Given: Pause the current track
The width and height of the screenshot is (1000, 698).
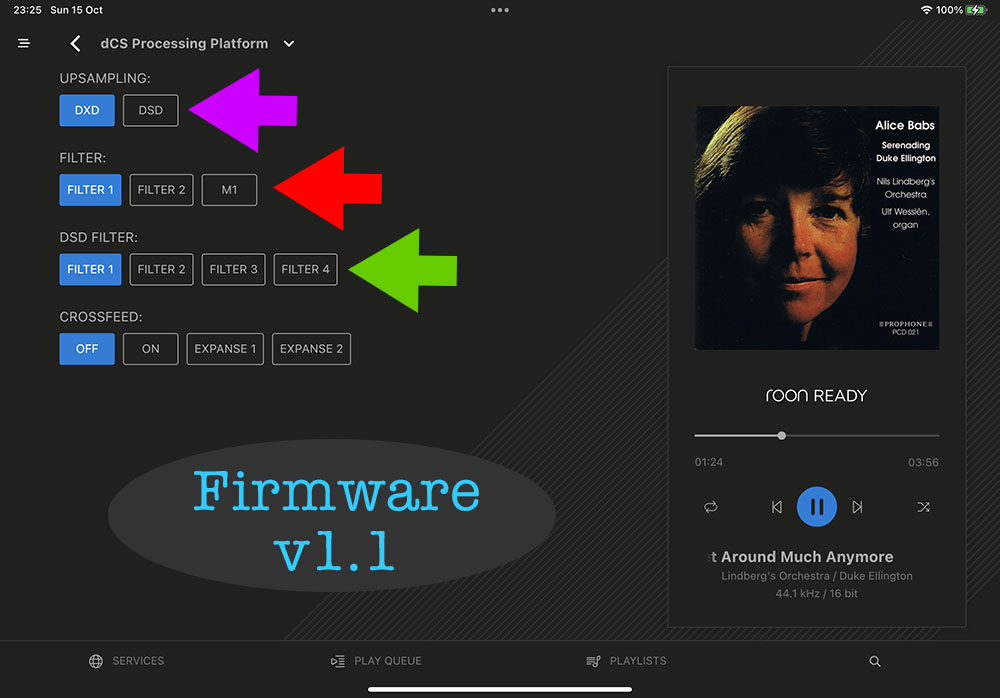Looking at the screenshot, I should [816, 507].
